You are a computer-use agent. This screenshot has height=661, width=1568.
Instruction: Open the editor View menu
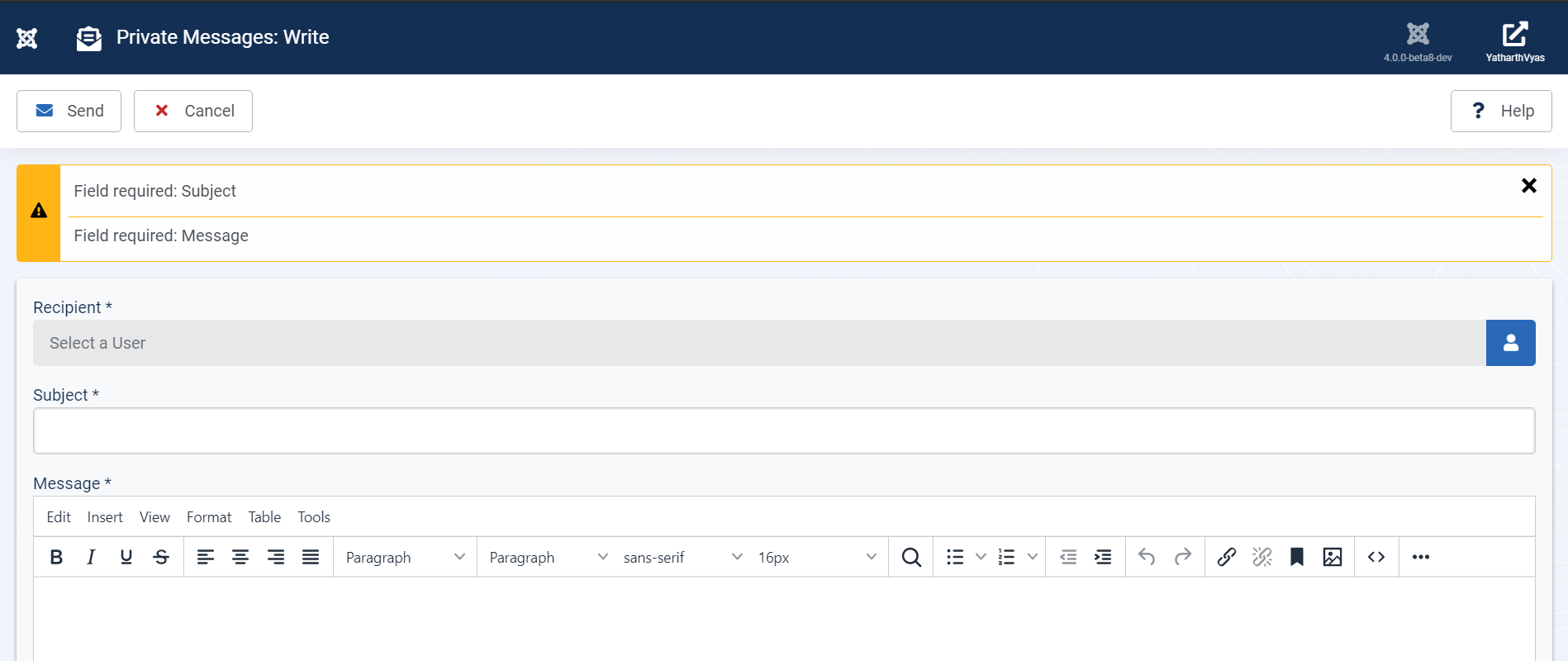click(x=154, y=517)
